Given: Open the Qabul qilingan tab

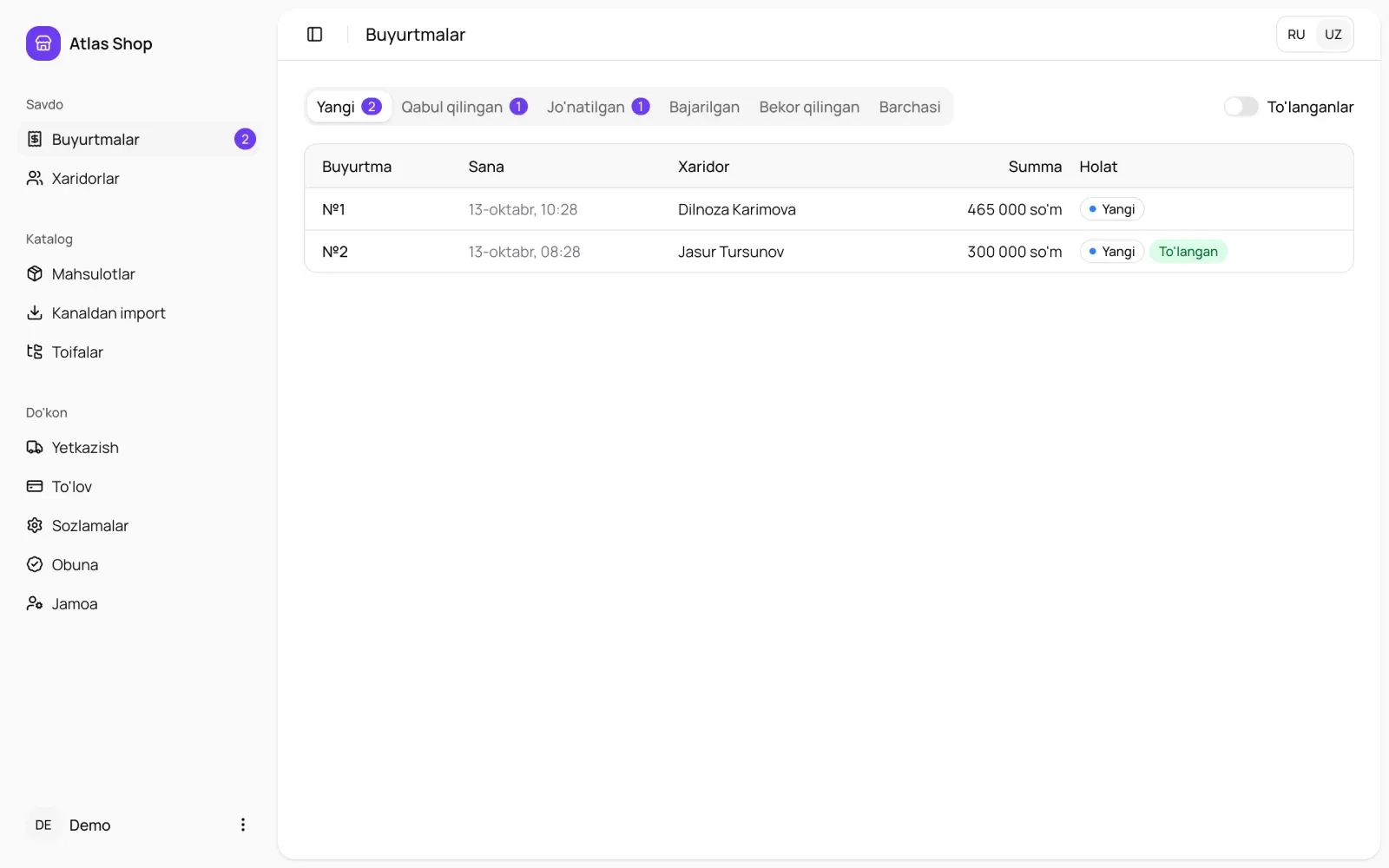Looking at the screenshot, I should [464, 107].
